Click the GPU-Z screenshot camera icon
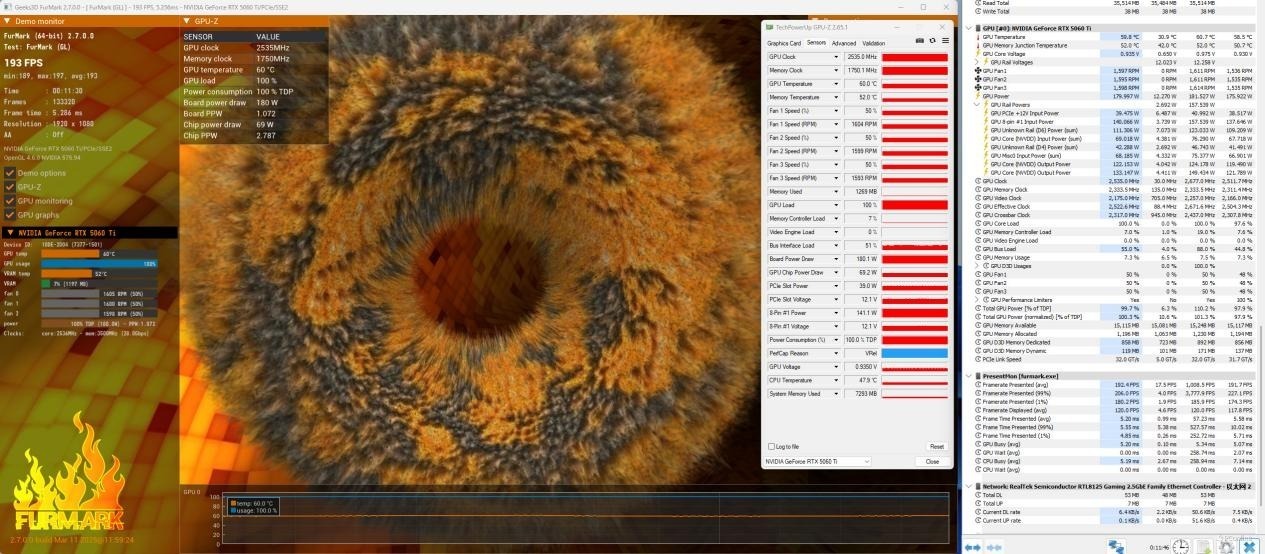Image resolution: width=1265 pixels, height=554 pixels. tap(920, 41)
